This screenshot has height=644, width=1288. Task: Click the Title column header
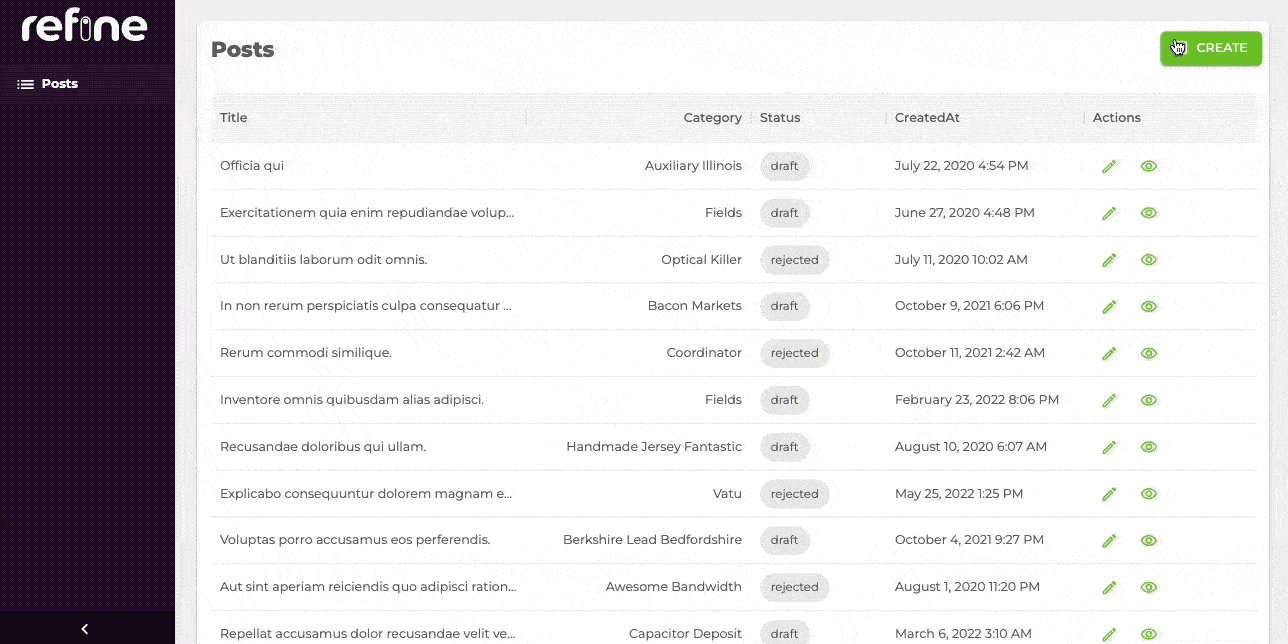[234, 118]
